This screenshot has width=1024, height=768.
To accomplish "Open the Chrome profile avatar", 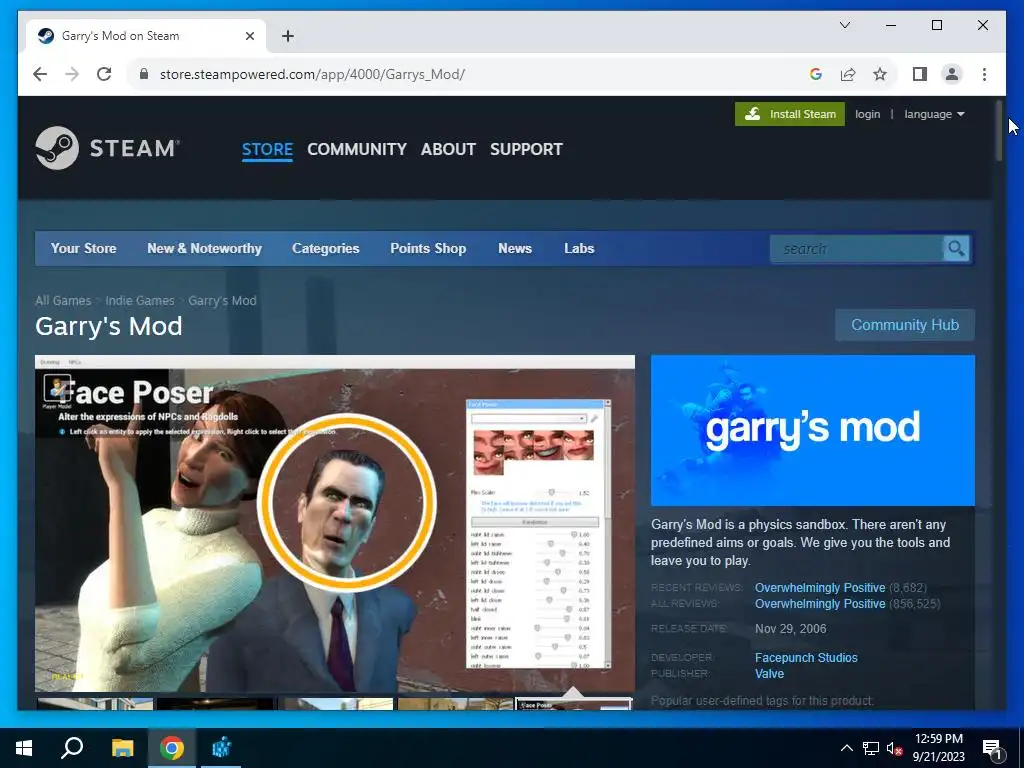I will [952, 74].
